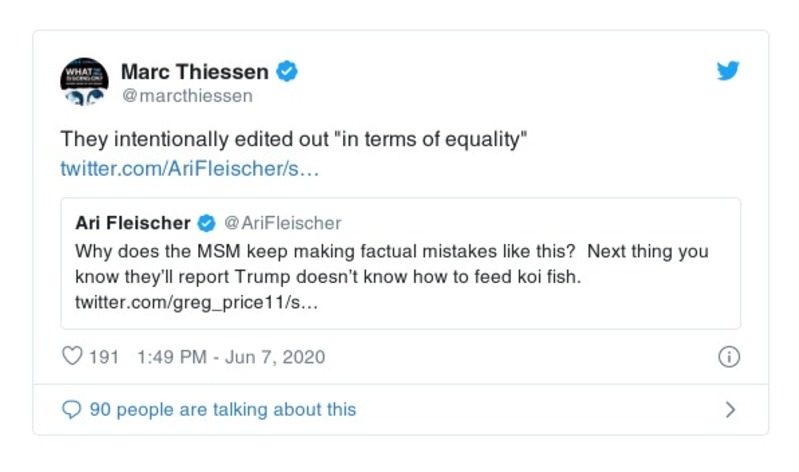Image resolution: width=799 pixels, height=472 pixels.
Task: Click the speech bubble reply icon
Action: [x=72, y=409]
